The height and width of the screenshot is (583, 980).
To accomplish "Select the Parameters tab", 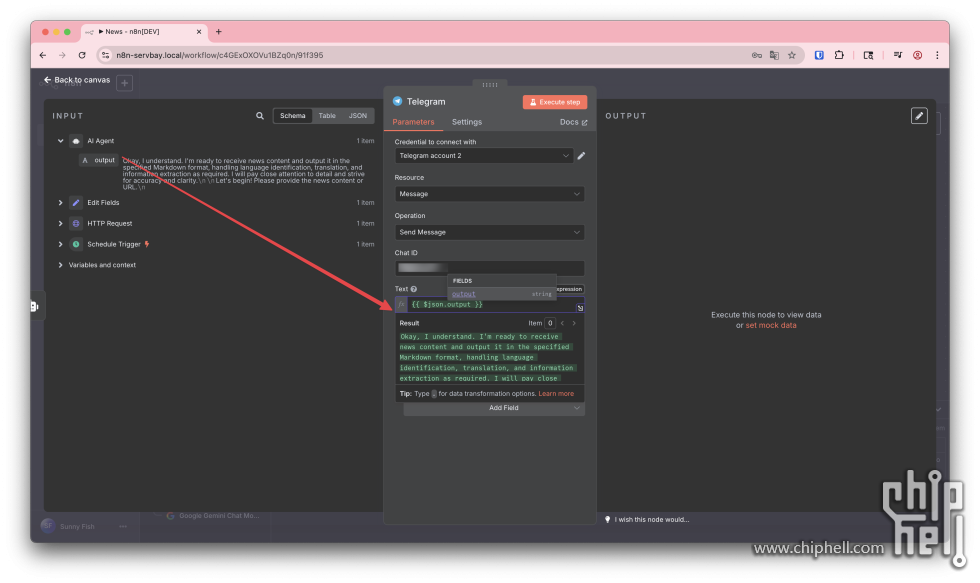I will 413,122.
